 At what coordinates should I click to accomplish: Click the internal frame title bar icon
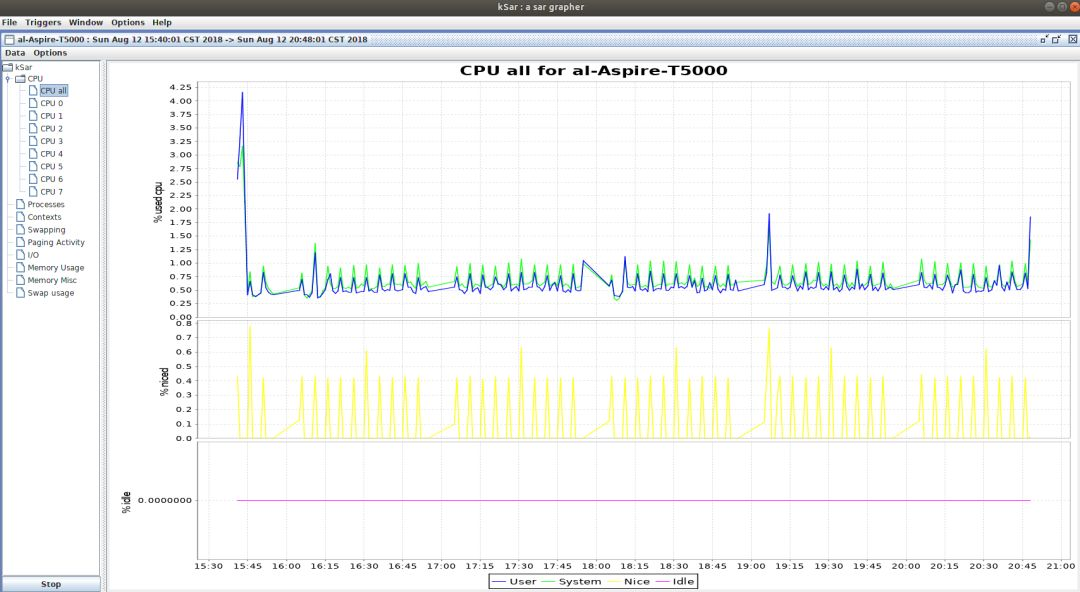pyautogui.click(x=9, y=39)
